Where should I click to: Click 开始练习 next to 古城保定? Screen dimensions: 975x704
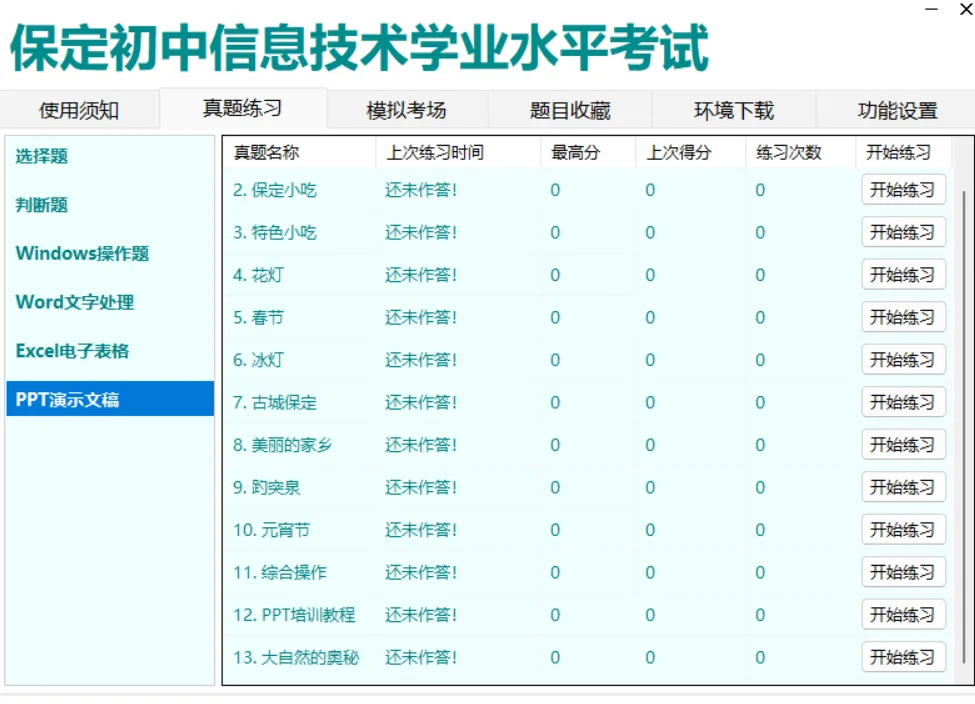click(903, 402)
